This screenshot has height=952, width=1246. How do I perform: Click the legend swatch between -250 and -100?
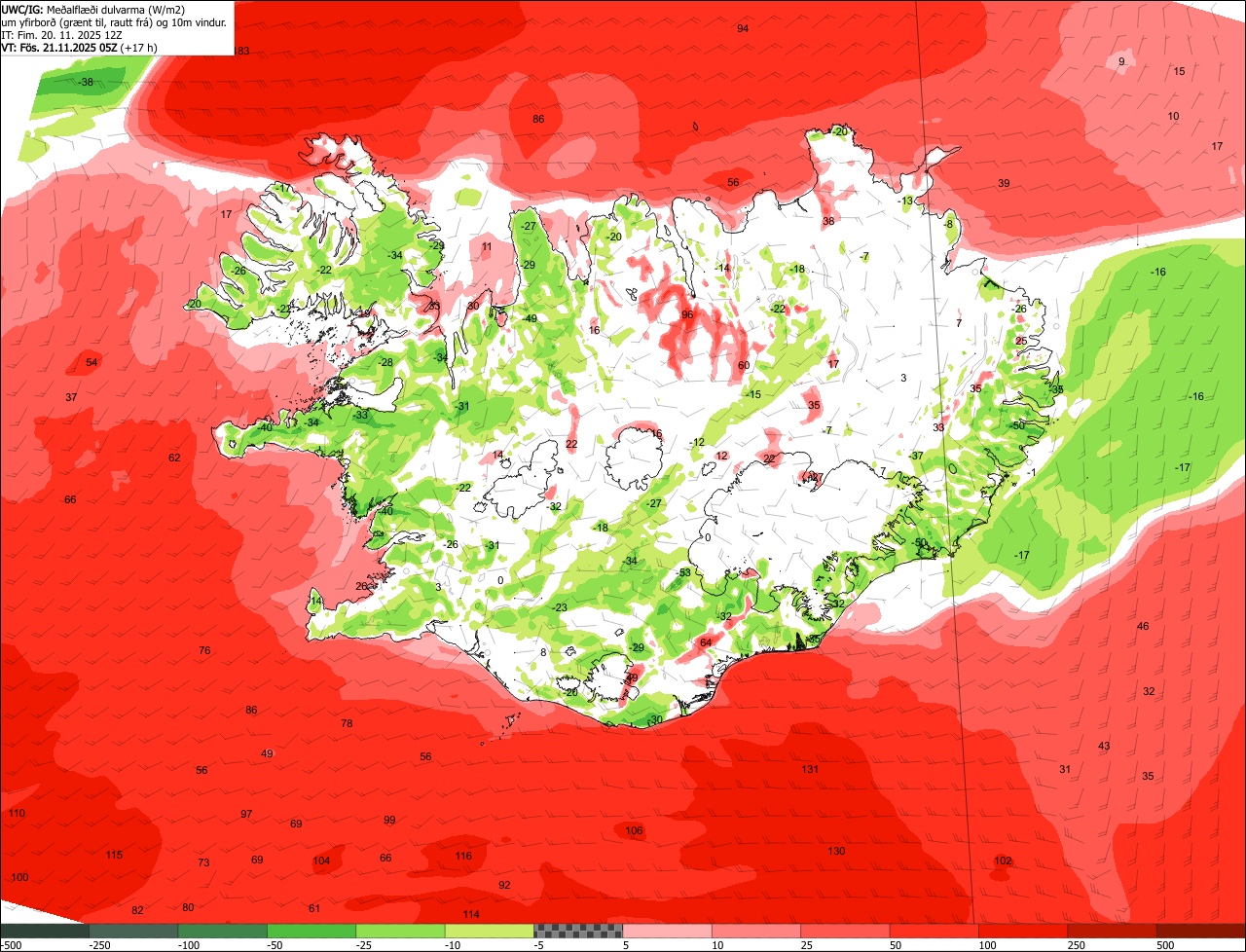point(133,931)
